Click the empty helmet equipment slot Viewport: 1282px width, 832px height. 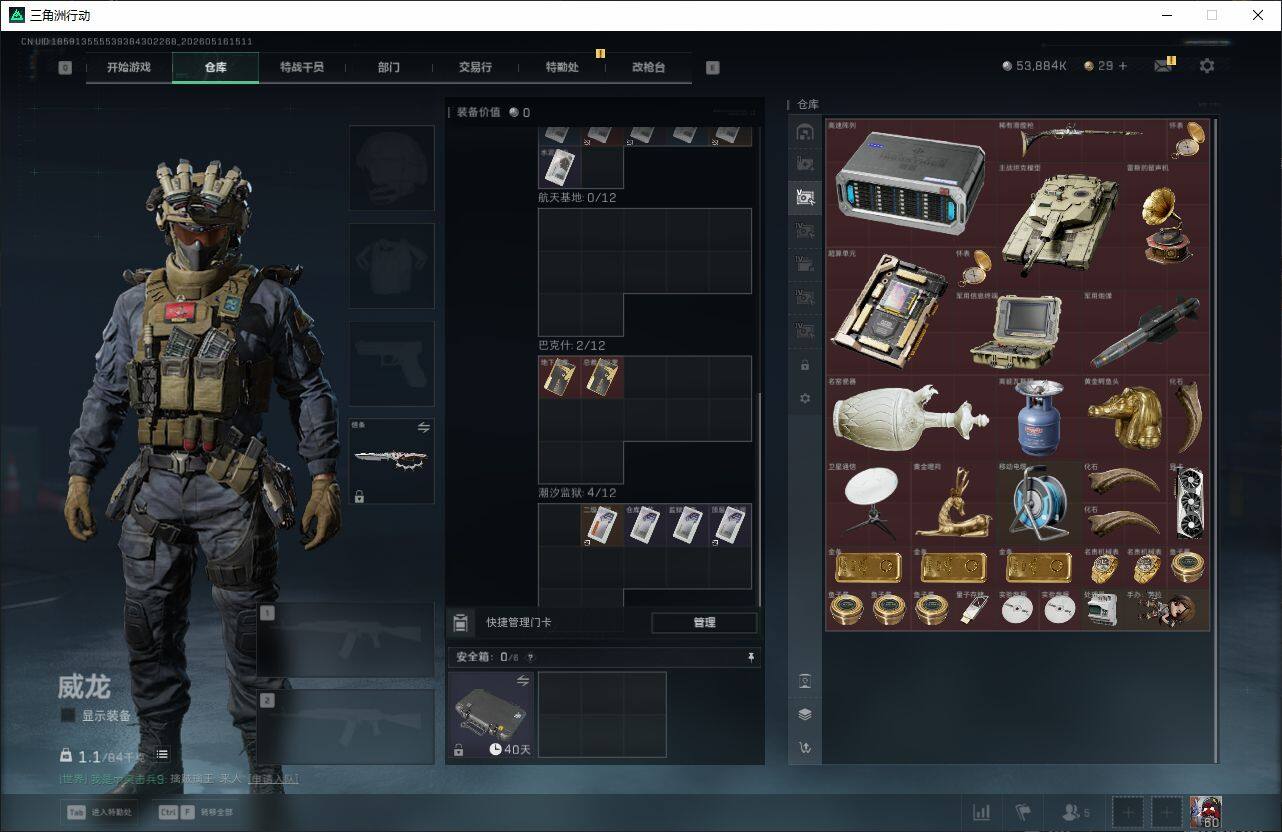[391, 167]
